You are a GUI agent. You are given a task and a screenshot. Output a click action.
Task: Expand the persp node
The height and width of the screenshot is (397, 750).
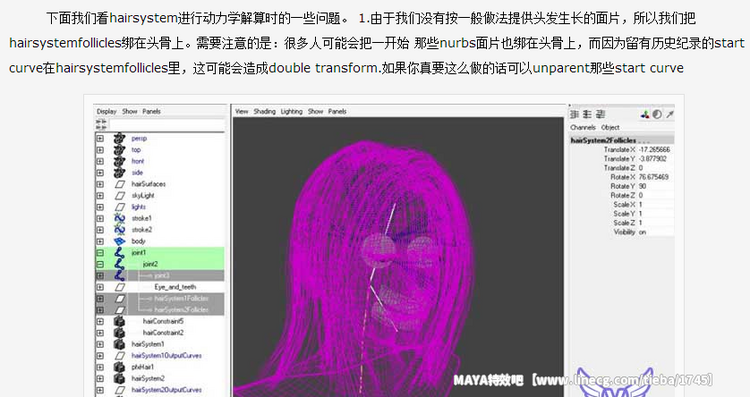[x=100, y=138]
